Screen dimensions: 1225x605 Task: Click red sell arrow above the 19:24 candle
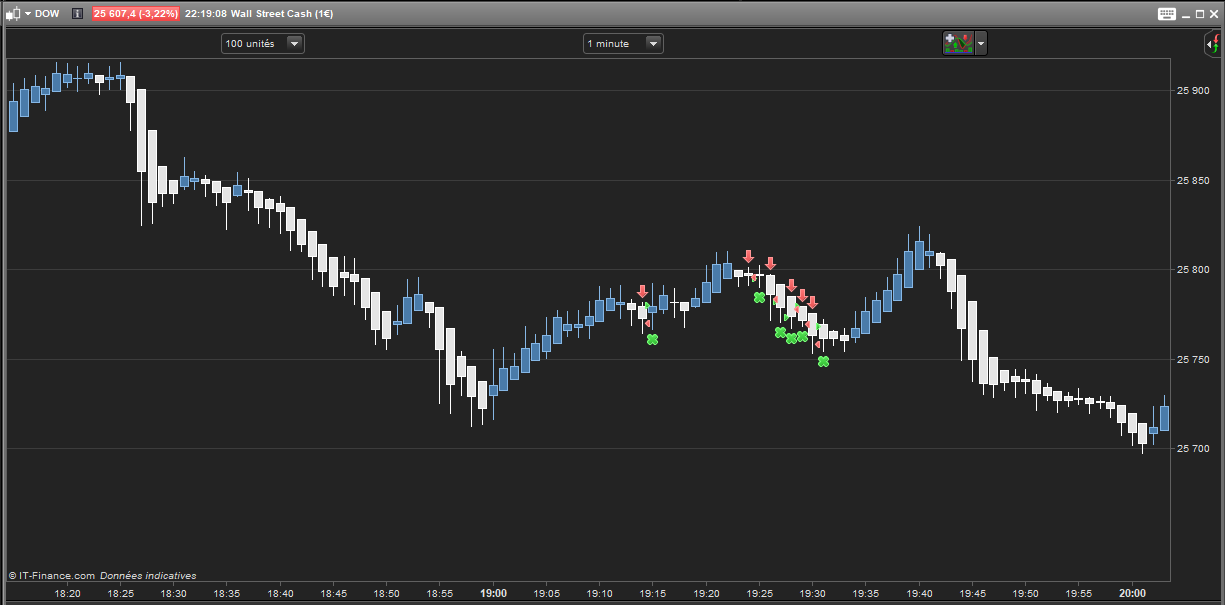748,257
